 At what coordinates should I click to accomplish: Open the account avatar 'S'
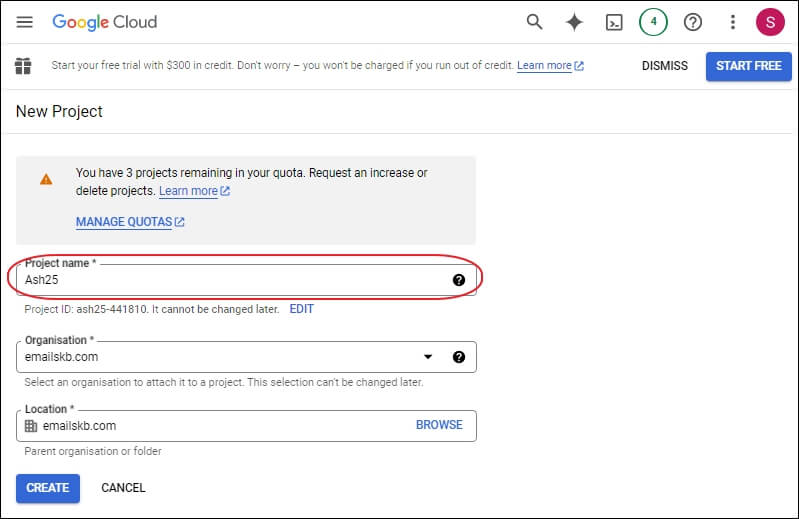tap(770, 22)
